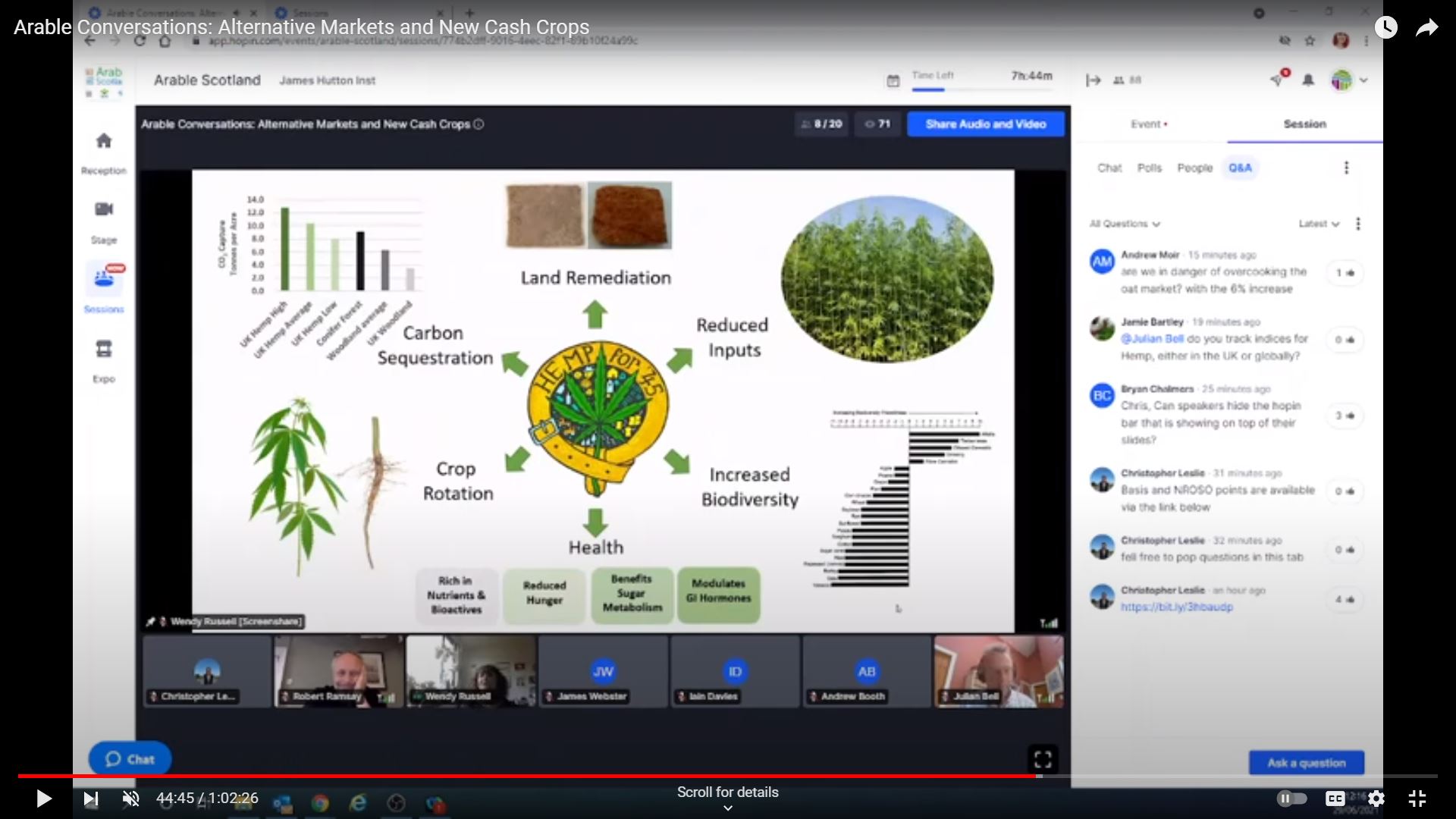
Task: Open Watch Later clock icon
Action: (1385, 27)
